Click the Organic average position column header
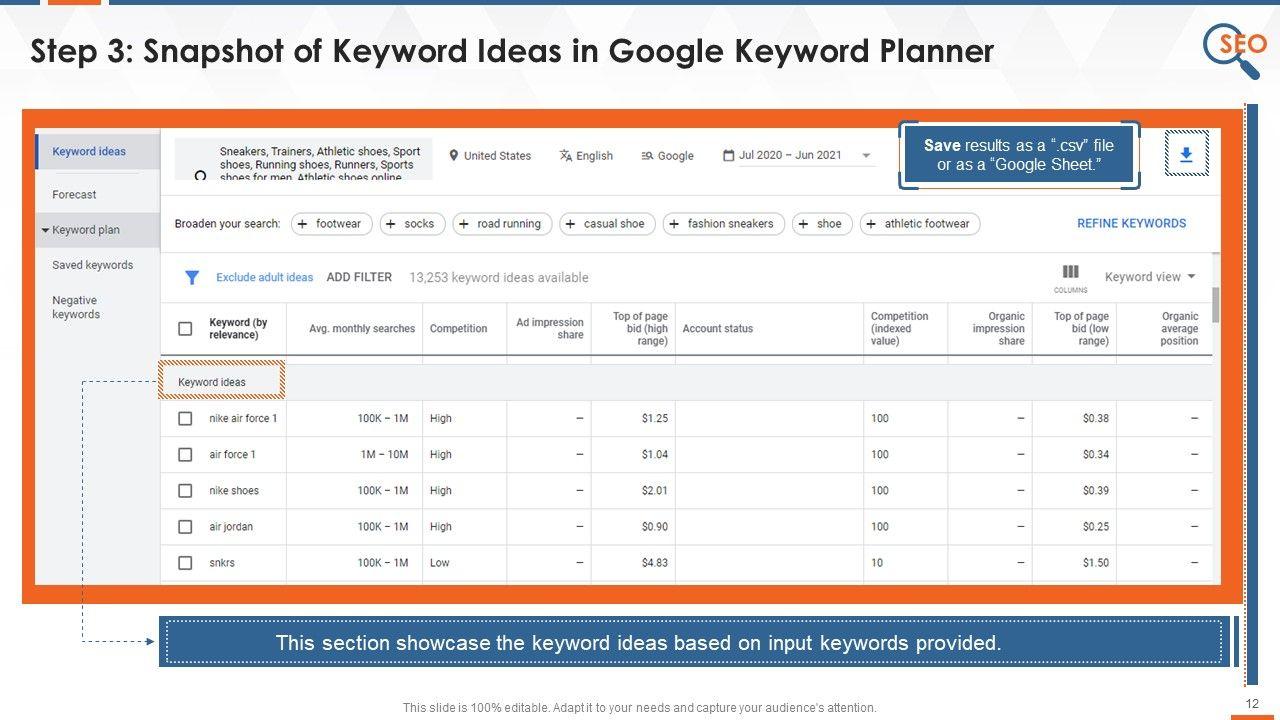Screen dimensions: 1280x720 pyautogui.click(x=1180, y=329)
